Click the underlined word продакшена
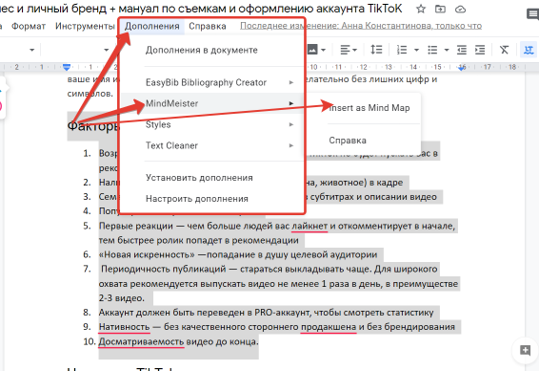This screenshot has width=539, height=371. coord(328,327)
